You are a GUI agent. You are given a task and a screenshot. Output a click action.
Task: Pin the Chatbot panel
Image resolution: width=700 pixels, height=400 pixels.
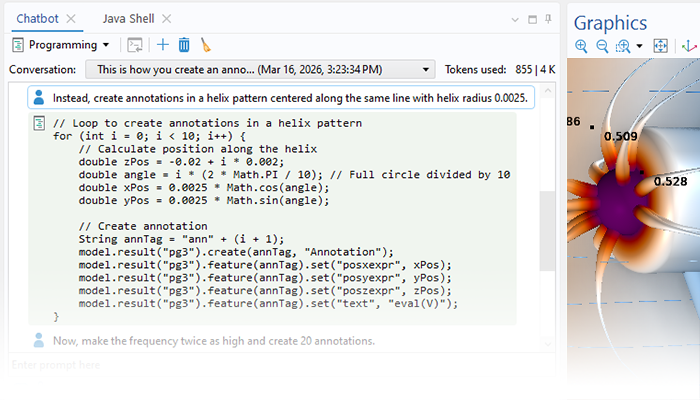[548, 19]
